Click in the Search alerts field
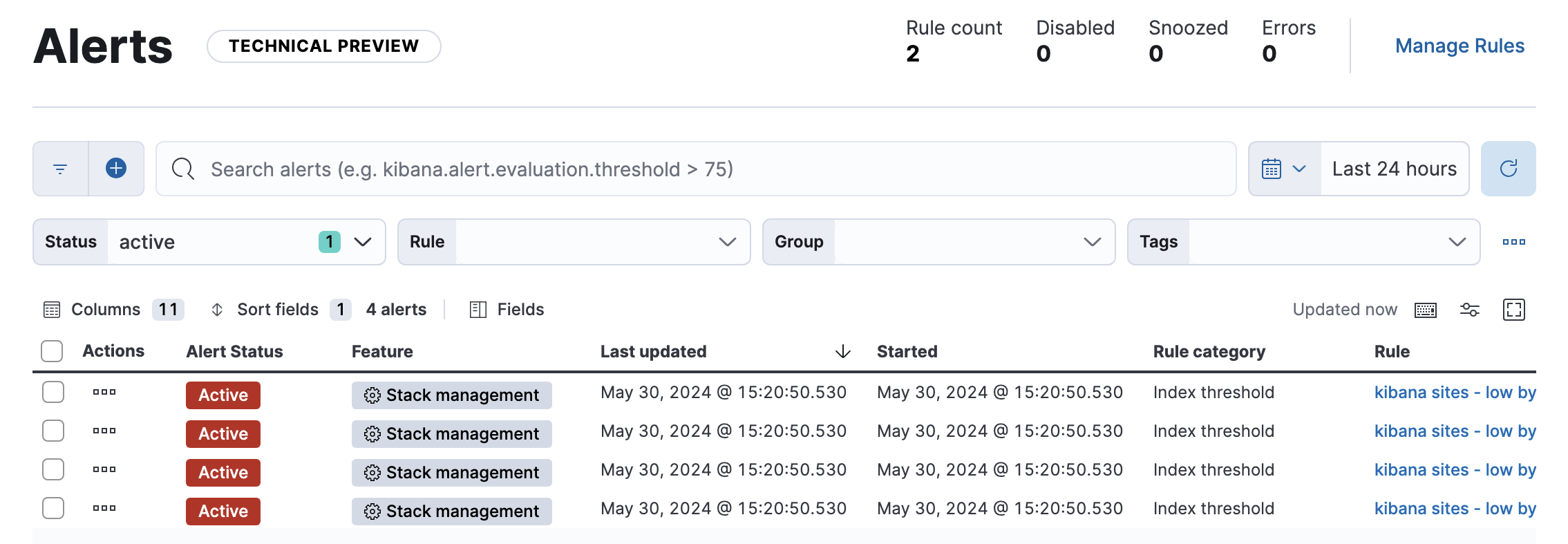 coord(691,169)
